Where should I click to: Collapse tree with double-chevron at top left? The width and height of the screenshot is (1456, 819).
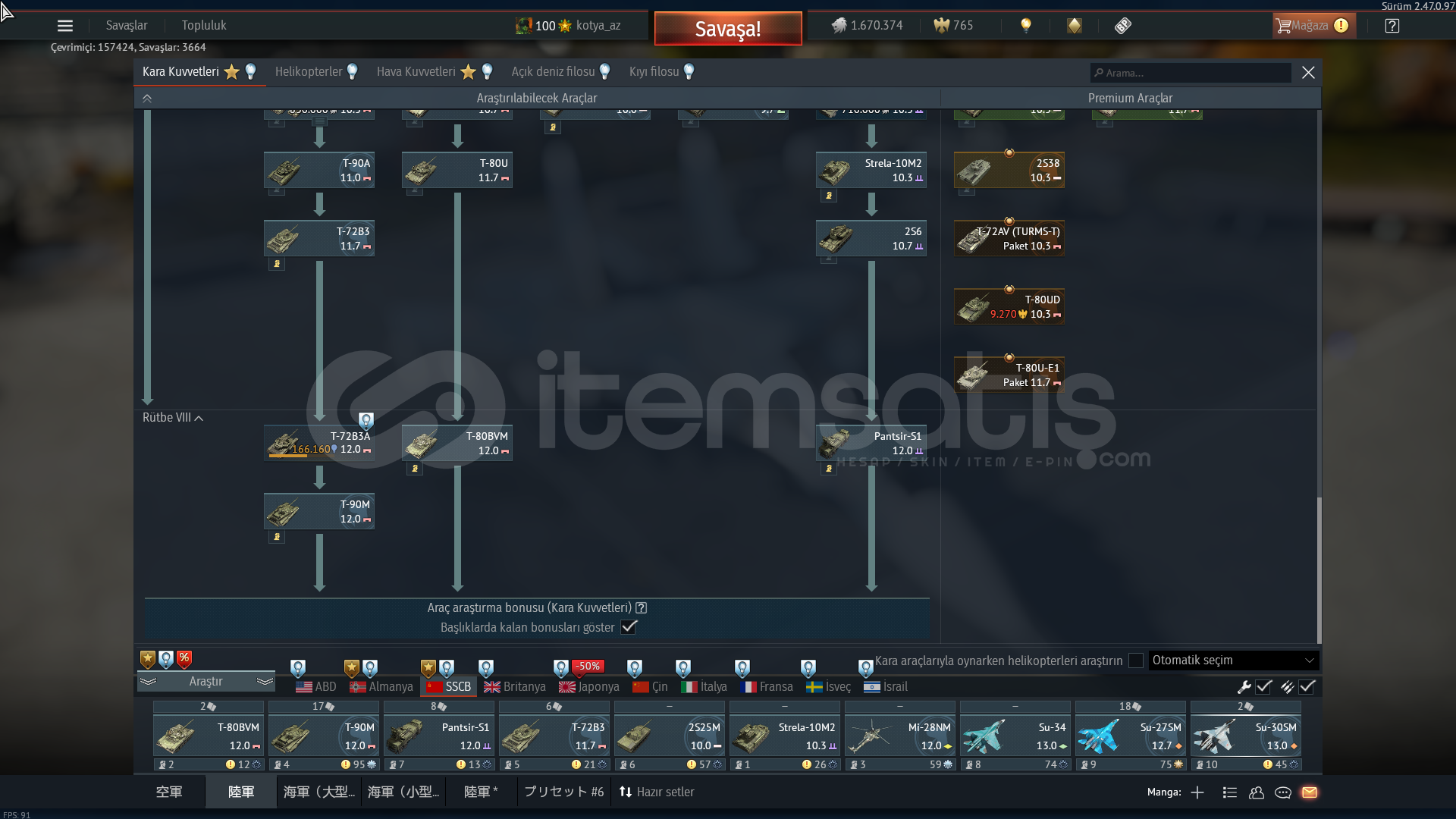point(147,99)
